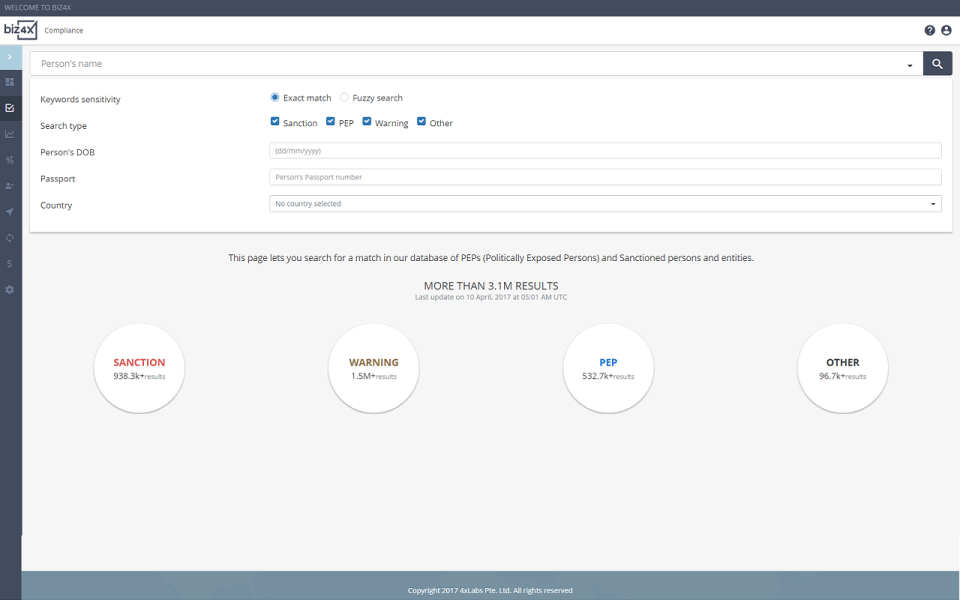Select the Fuzzy search option

[344, 97]
